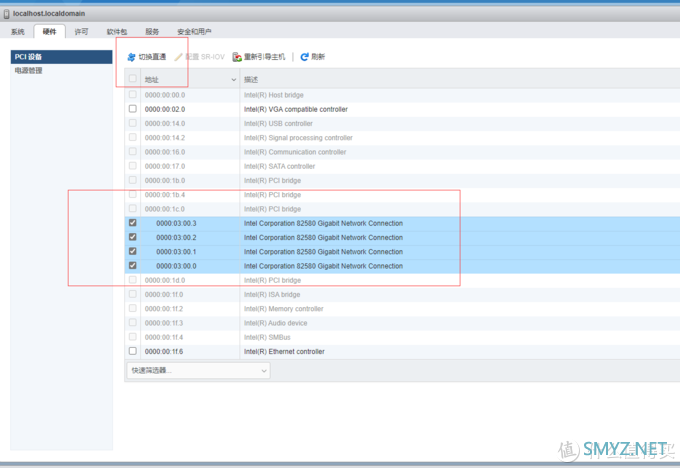Switch to the 软件包 (Packages) tab
The height and width of the screenshot is (468, 680).
point(117,32)
